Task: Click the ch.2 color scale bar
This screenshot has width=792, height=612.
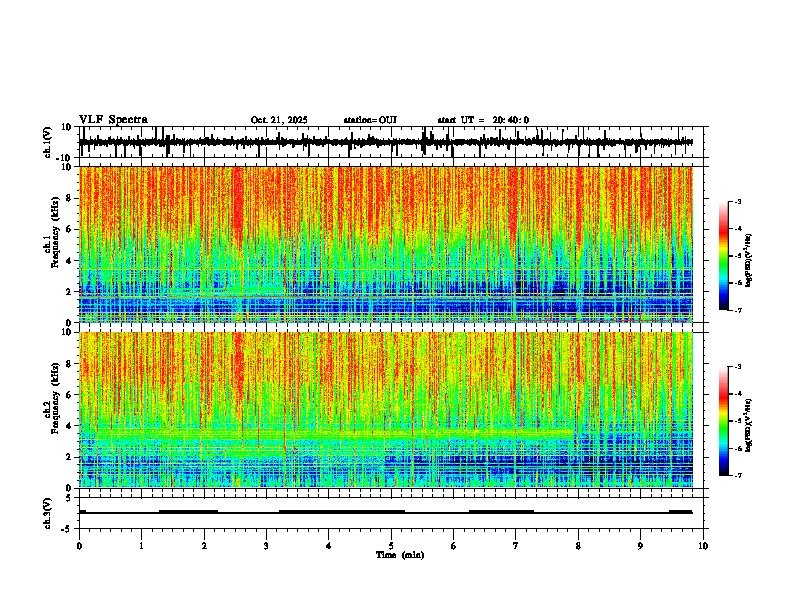Action: click(723, 421)
